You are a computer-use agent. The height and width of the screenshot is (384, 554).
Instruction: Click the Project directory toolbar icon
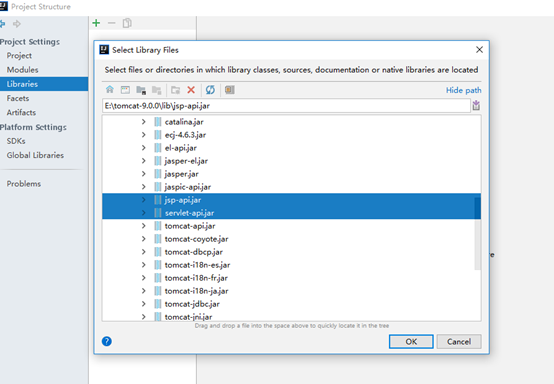141,90
